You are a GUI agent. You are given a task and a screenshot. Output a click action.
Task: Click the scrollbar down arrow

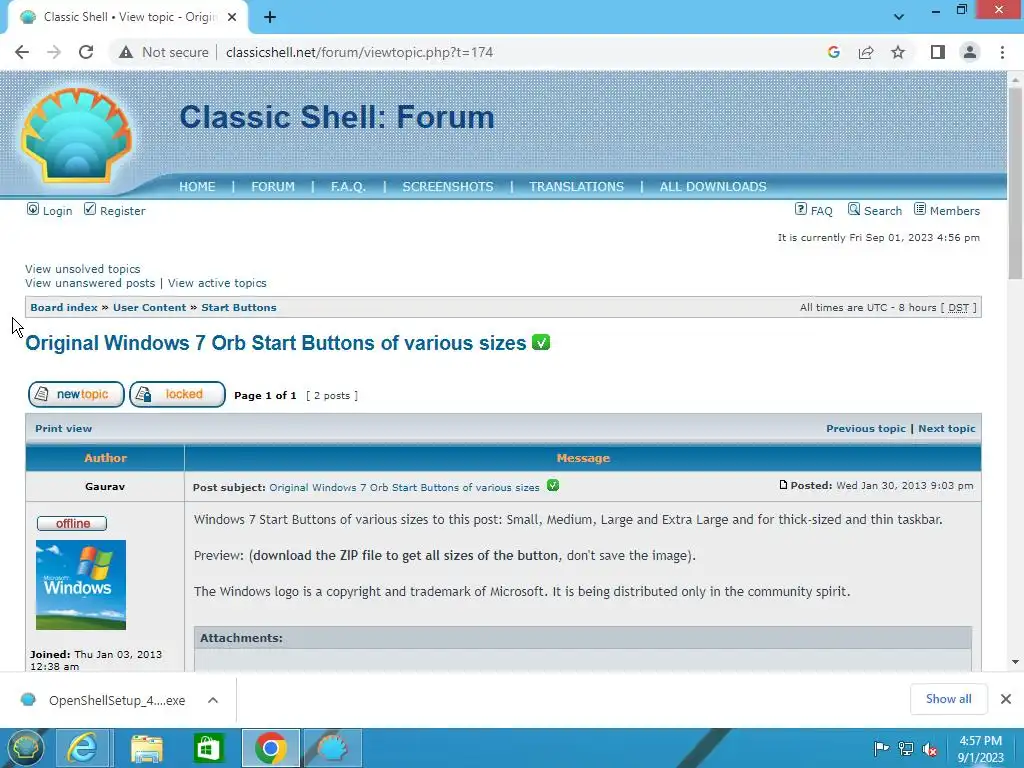[1015, 662]
